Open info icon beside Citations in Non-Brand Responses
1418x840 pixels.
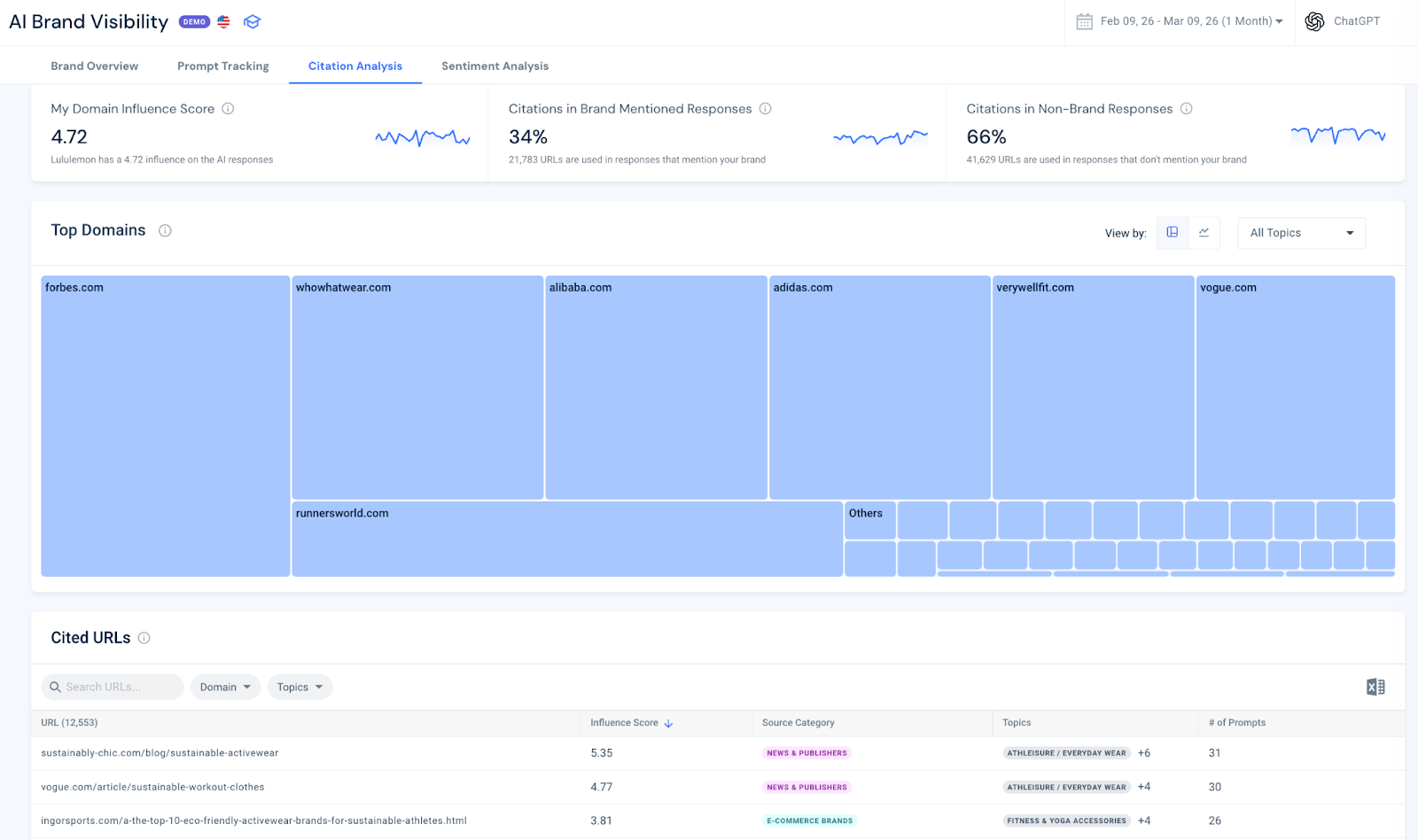[1187, 109]
